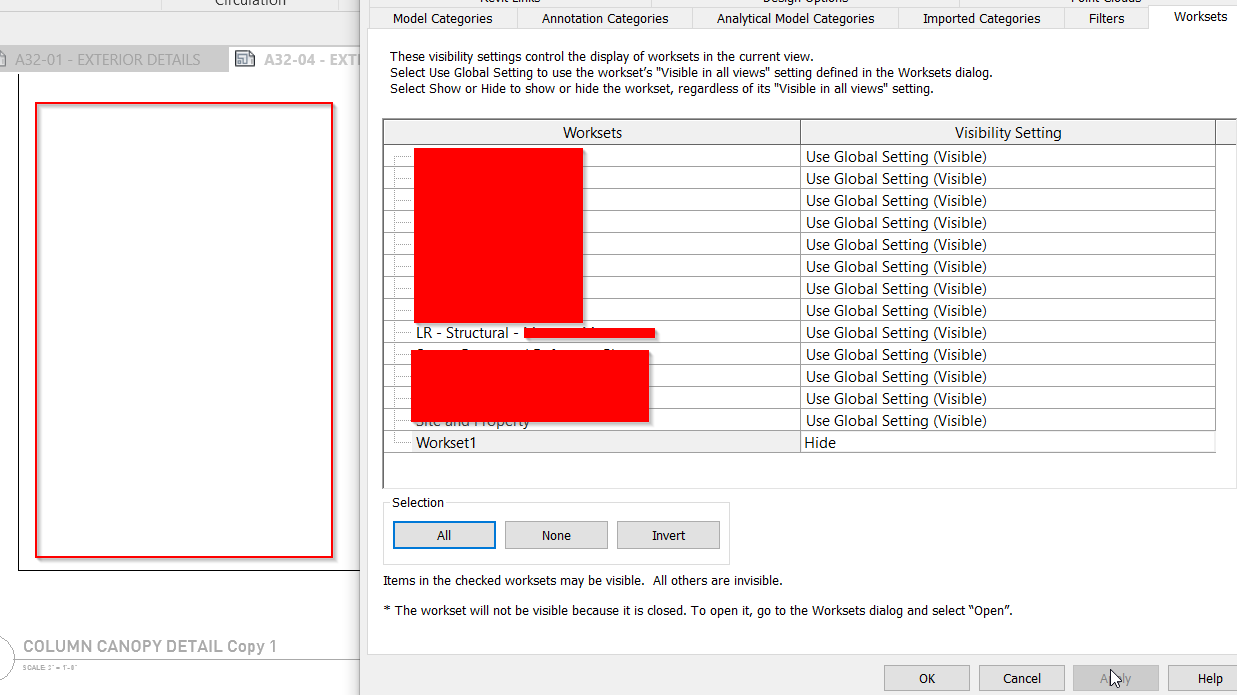Image resolution: width=1237 pixels, height=695 pixels.
Task: Click the All selection button
Action: point(444,535)
